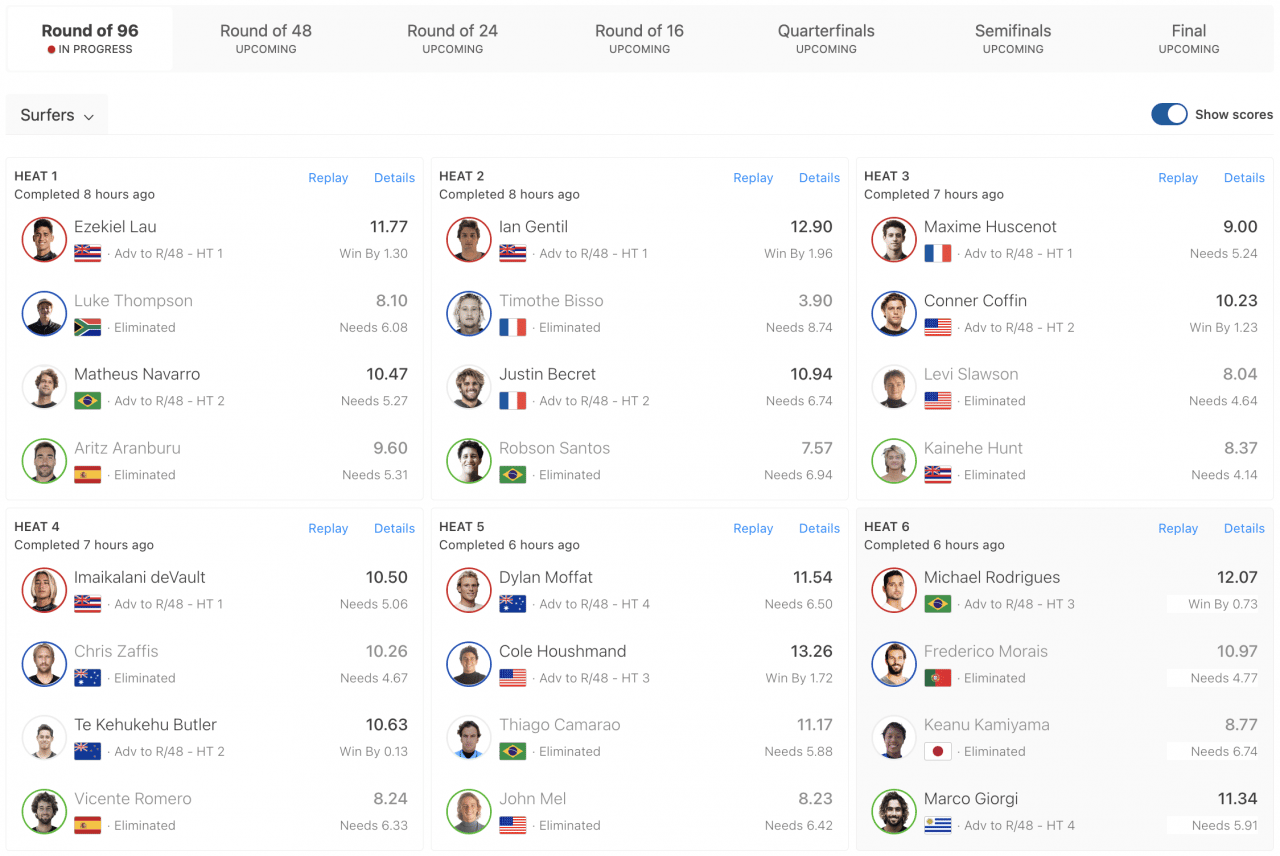The width and height of the screenshot is (1280, 856).
Task: Open the Final round tab
Action: [1189, 39]
